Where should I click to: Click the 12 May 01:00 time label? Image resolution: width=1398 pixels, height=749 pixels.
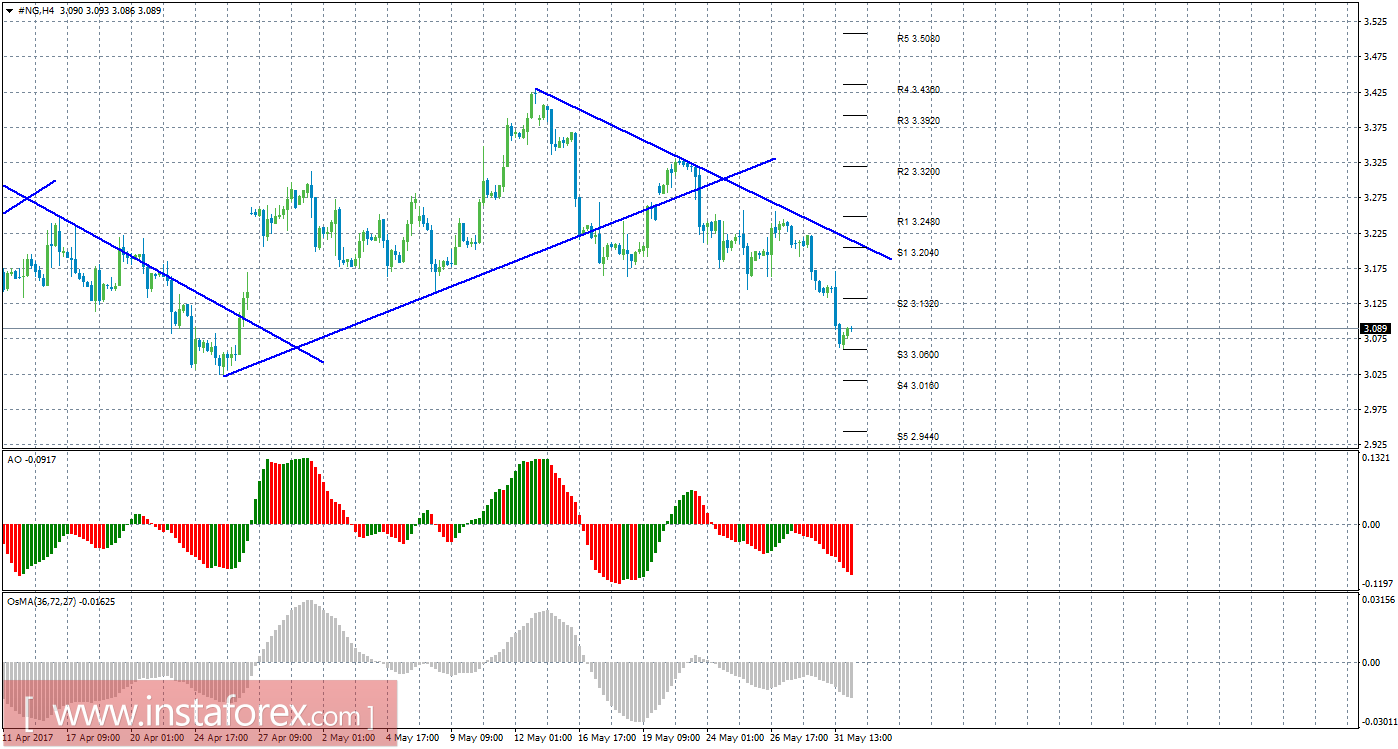pyautogui.click(x=542, y=739)
